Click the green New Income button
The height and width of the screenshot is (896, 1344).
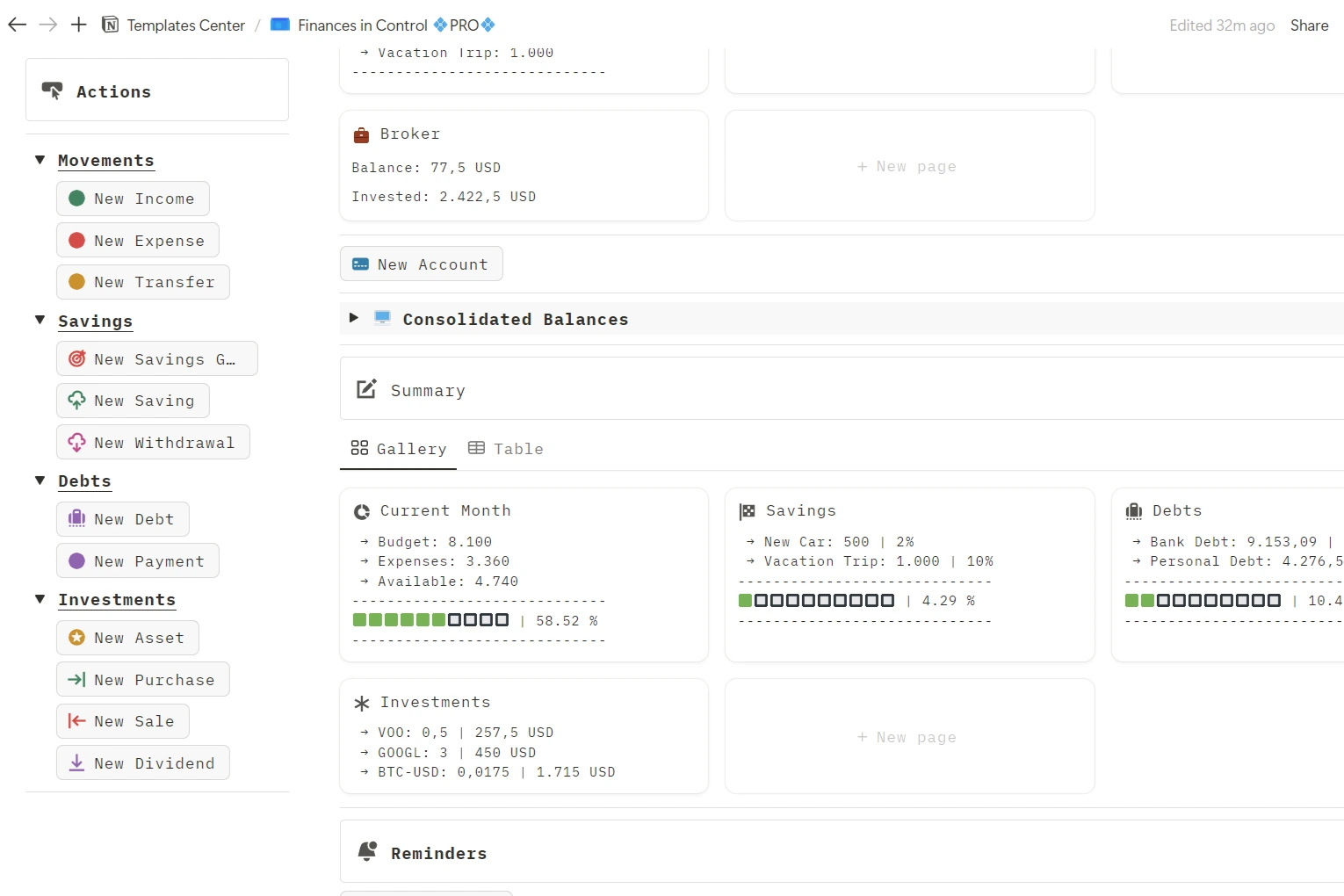(x=133, y=199)
